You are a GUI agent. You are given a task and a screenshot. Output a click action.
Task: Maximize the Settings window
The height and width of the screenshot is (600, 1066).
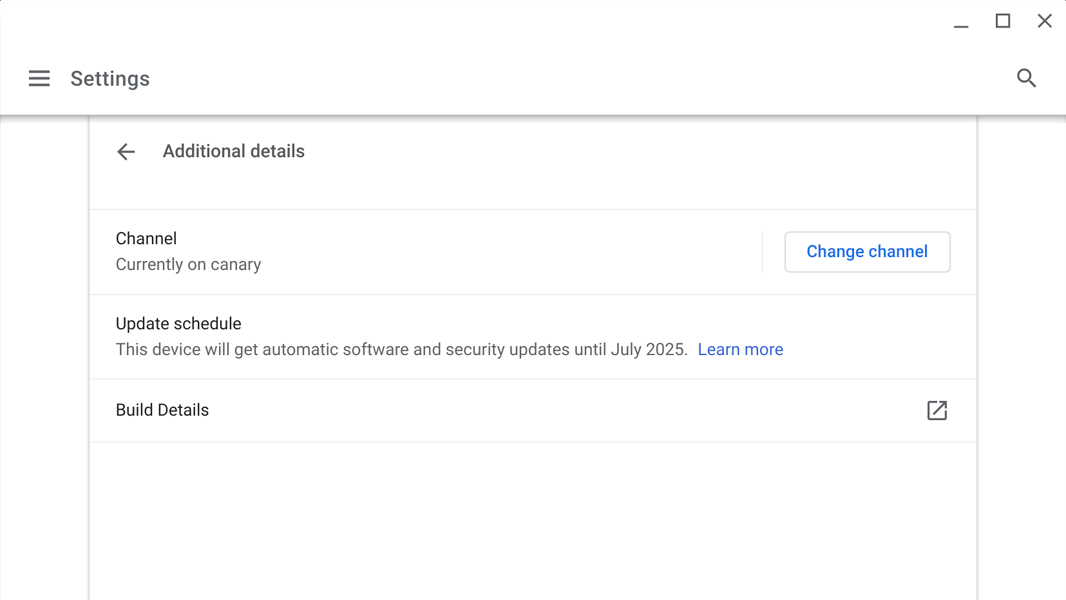1003,21
